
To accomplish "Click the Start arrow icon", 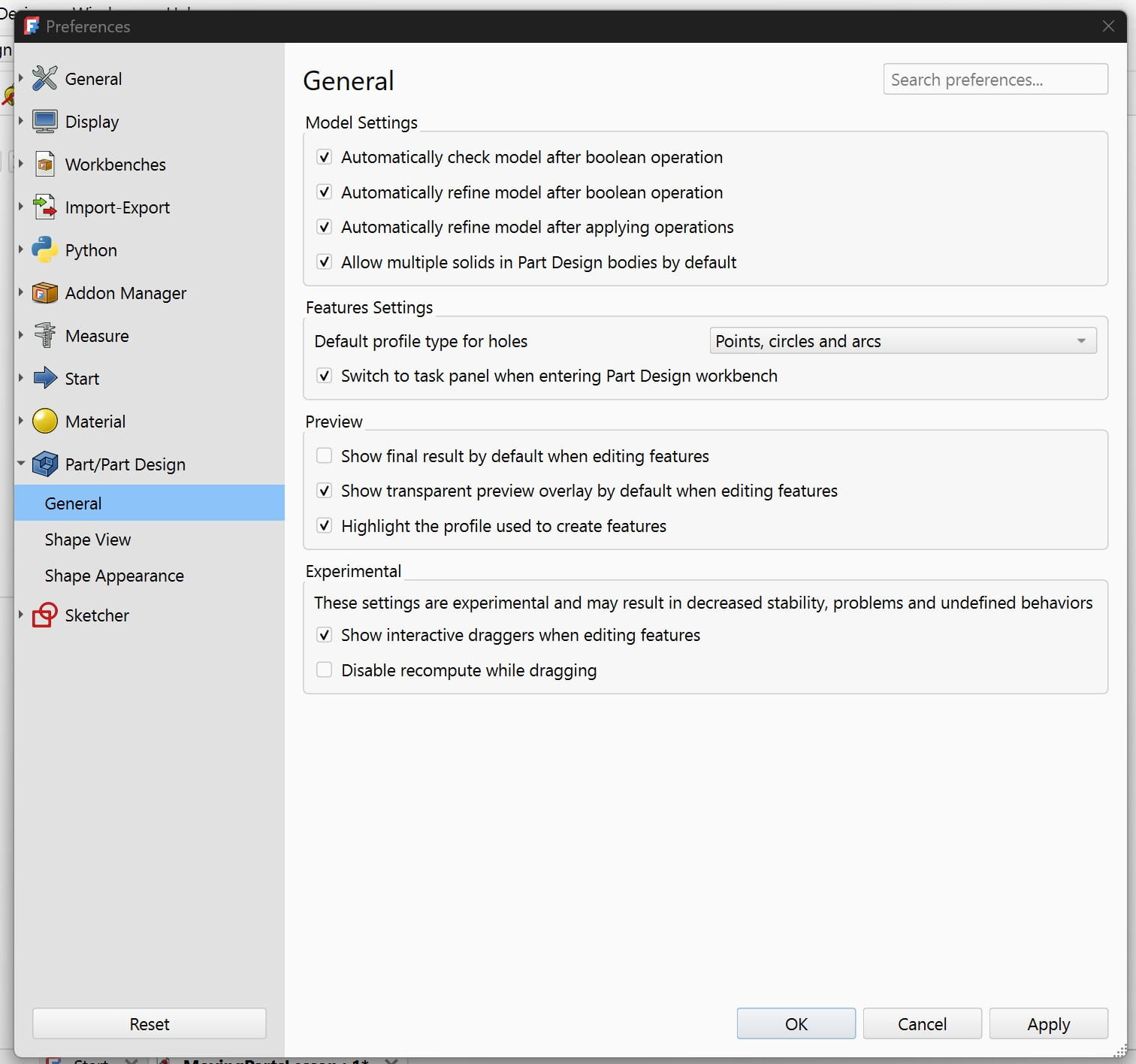I will pos(45,378).
